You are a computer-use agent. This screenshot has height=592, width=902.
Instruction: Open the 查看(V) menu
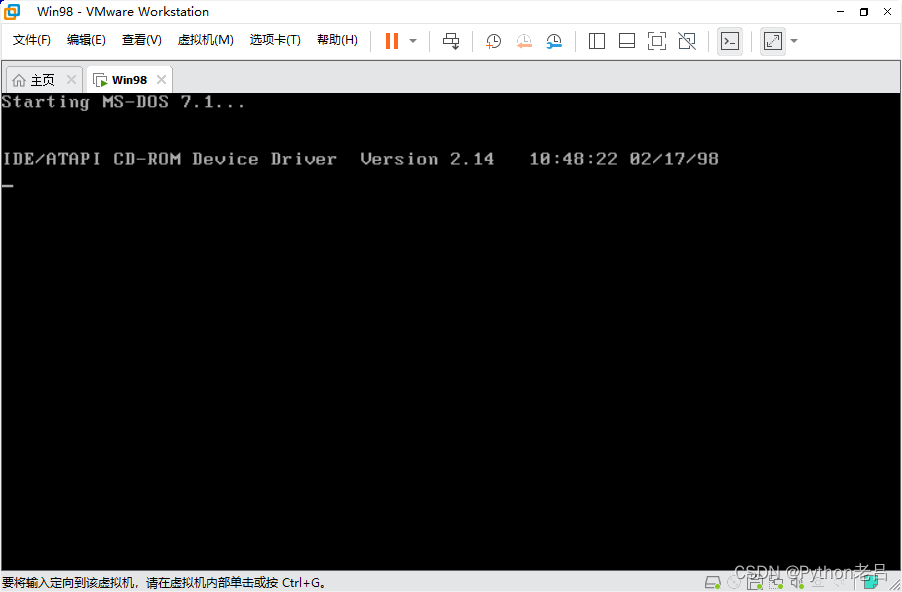click(142, 40)
